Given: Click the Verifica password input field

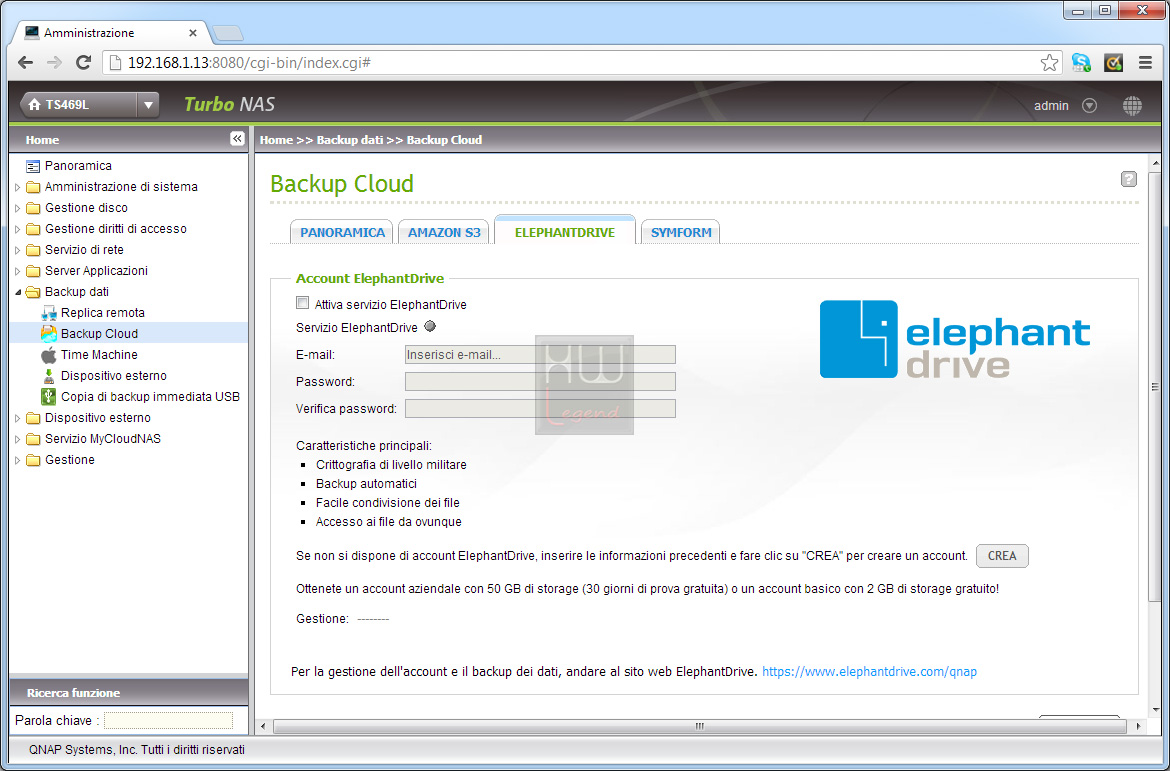Looking at the screenshot, I should pos(540,408).
